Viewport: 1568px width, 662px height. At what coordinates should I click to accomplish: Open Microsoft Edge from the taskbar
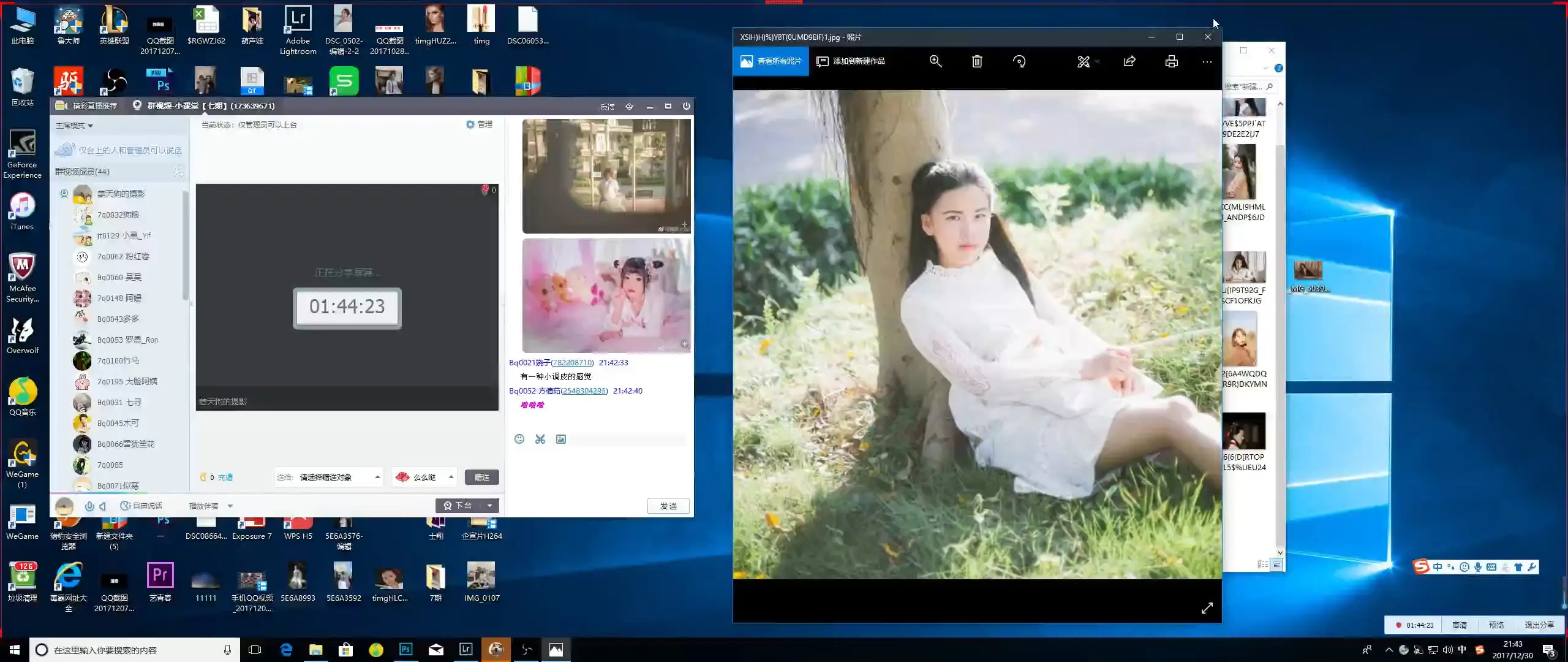pyautogui.click(x=286, y=650)
